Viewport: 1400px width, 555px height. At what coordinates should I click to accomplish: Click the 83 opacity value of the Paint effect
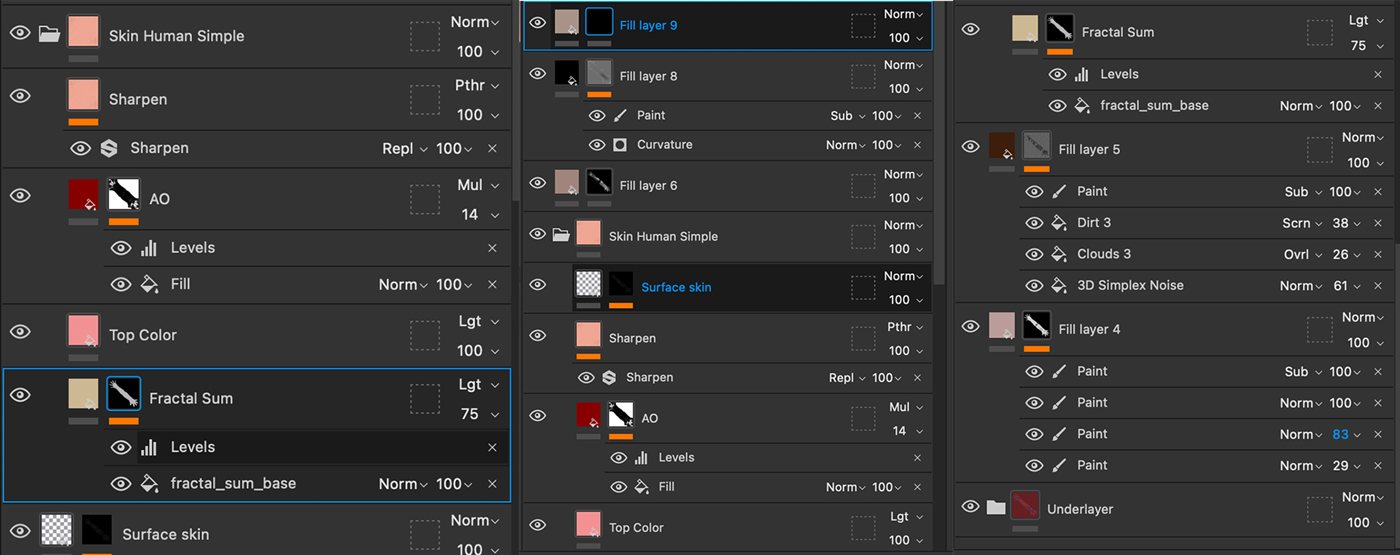(1340, 434)
